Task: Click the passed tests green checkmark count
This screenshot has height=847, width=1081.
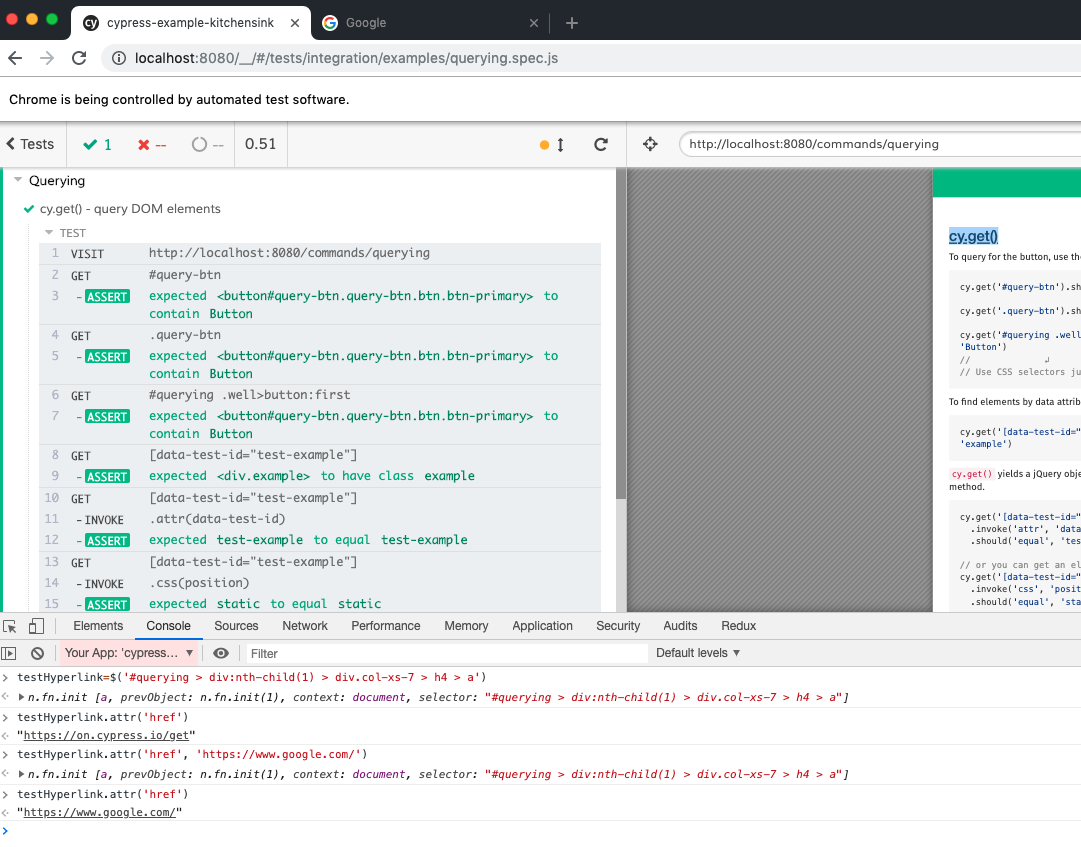Action: point(97,145)
